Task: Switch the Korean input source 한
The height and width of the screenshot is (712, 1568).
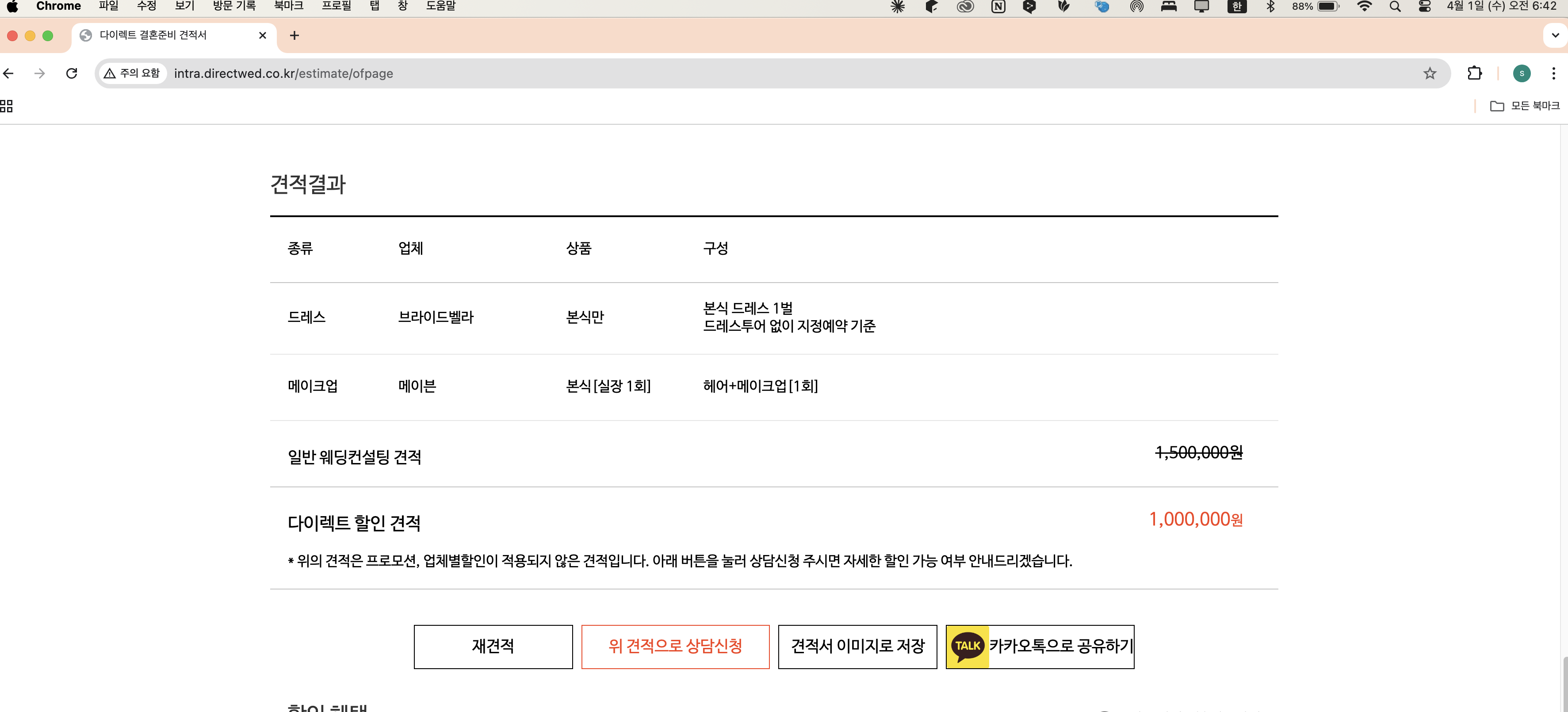Action: 1236,7
